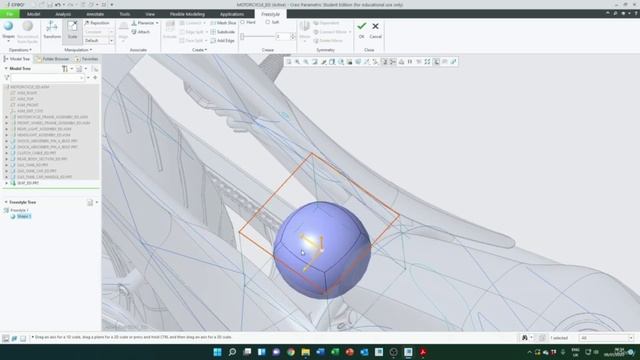Select GAS_TANK_CAP_HANDLE part row
This screenshot has height=360, width=640.
point(44,177)
